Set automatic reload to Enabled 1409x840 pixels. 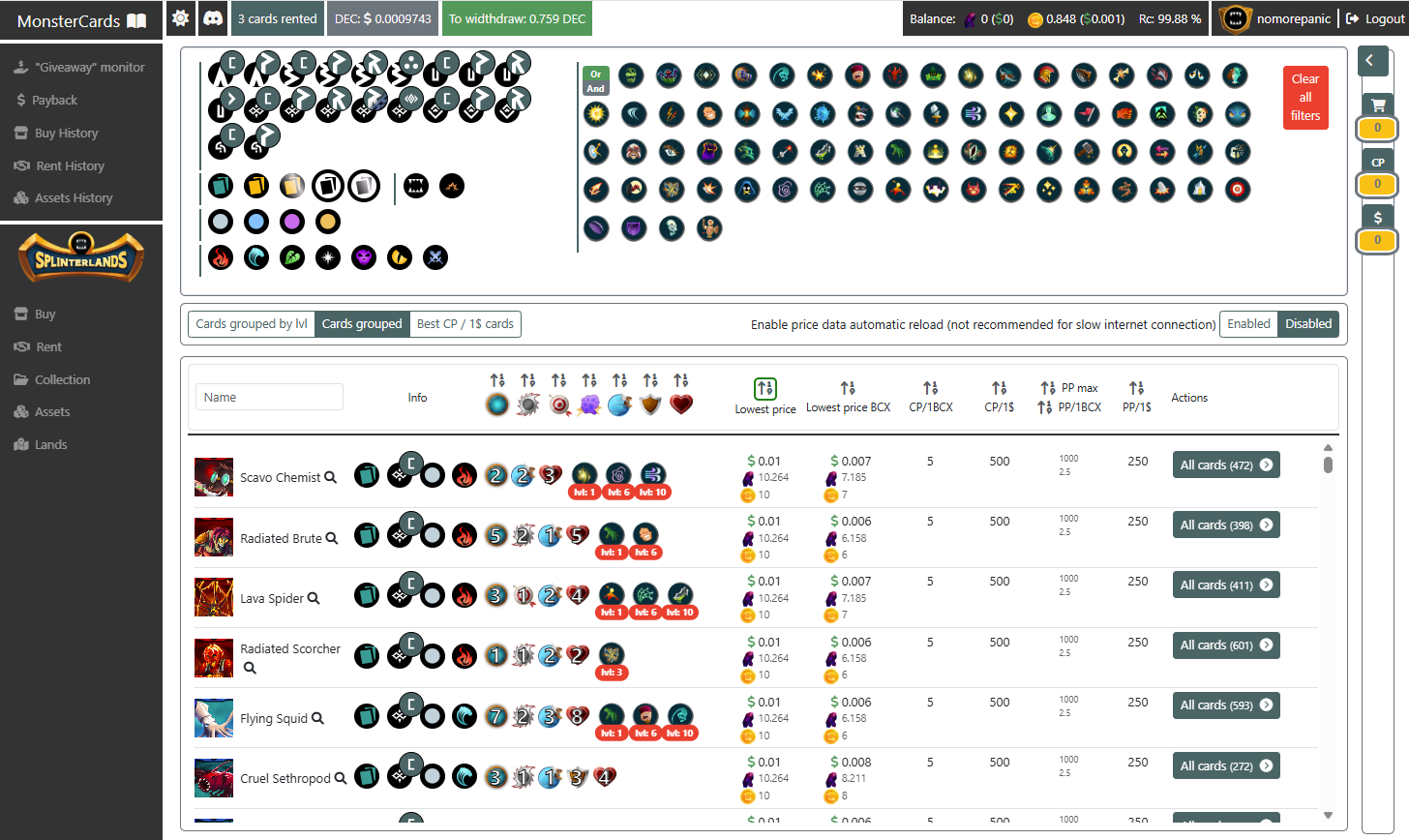pos(1248,324)
